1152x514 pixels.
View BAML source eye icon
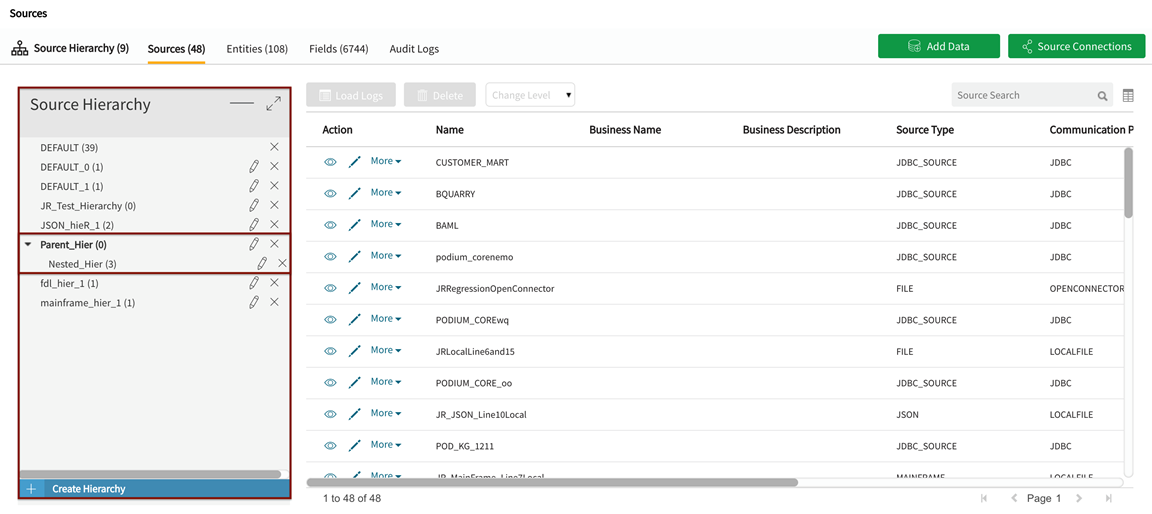(x=331, y=225)
